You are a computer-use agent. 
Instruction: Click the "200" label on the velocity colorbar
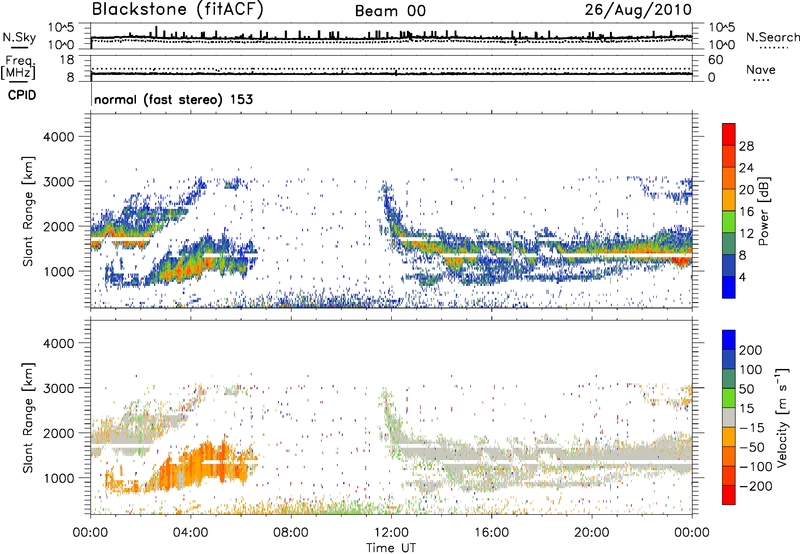[751, 350]
